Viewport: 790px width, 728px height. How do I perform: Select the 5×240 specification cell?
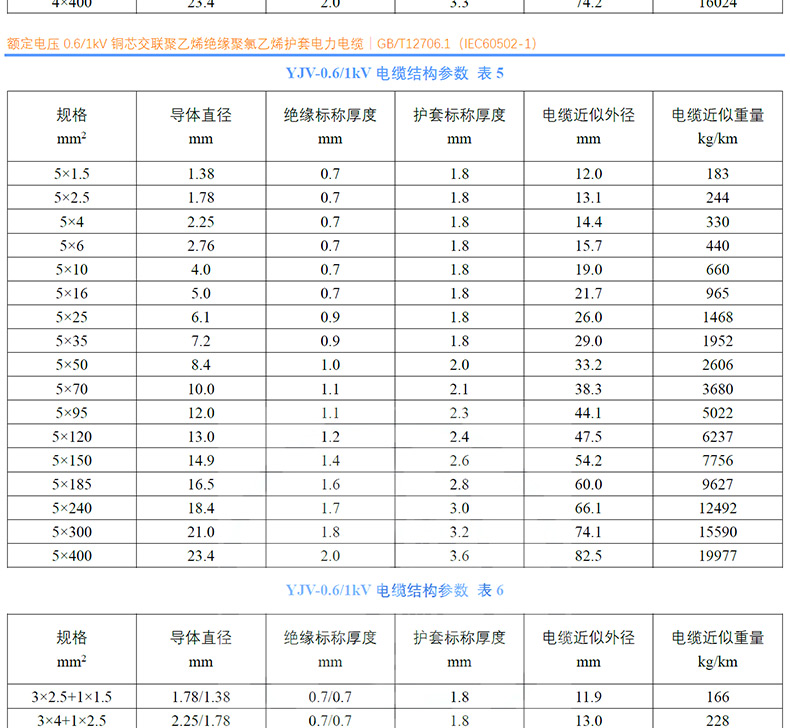72,508
